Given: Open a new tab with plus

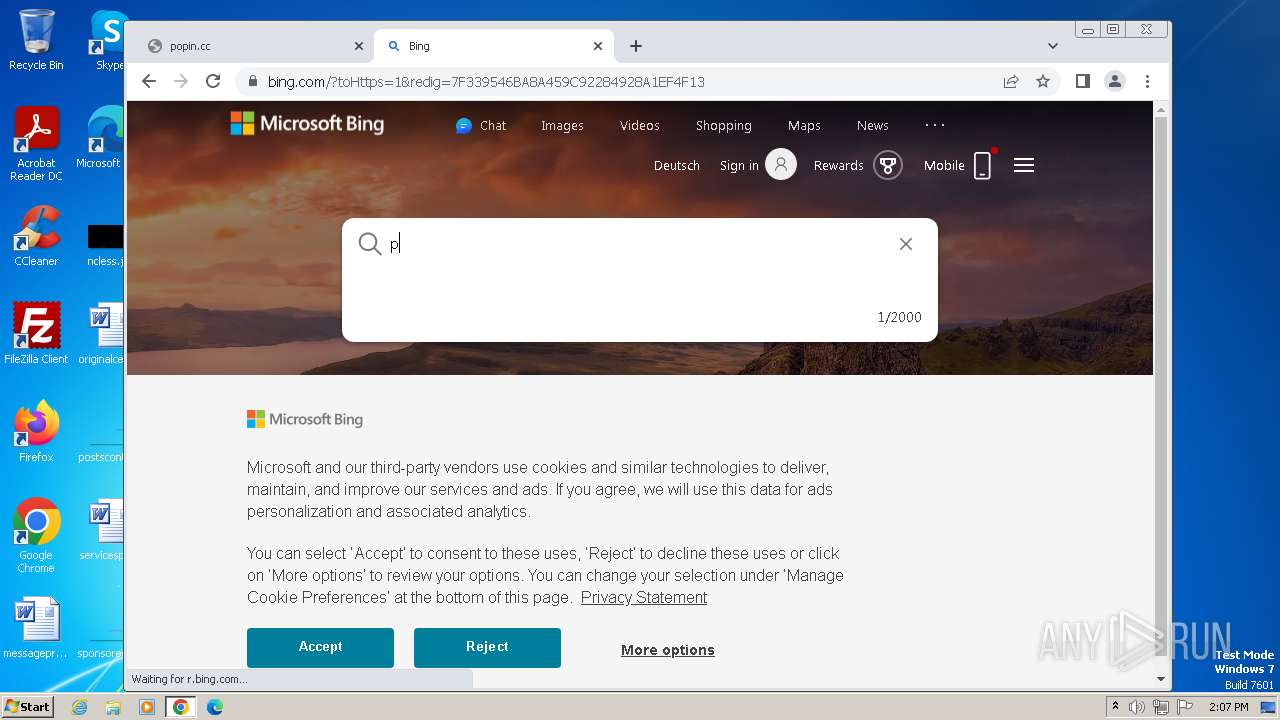Looking at the screenshot, I should [636, 46].
